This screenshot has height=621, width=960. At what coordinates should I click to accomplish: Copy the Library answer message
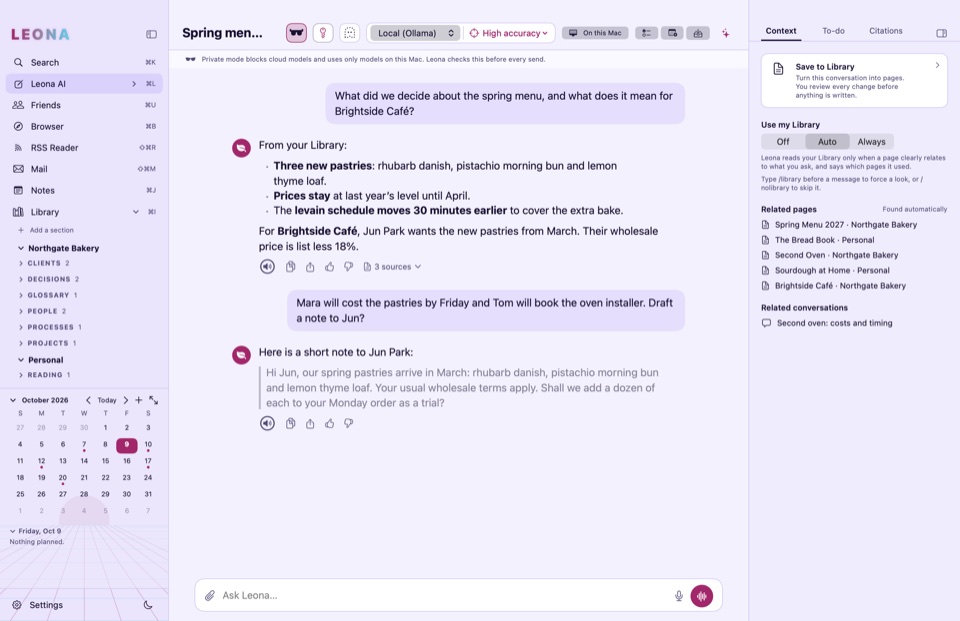coord(290,266)
